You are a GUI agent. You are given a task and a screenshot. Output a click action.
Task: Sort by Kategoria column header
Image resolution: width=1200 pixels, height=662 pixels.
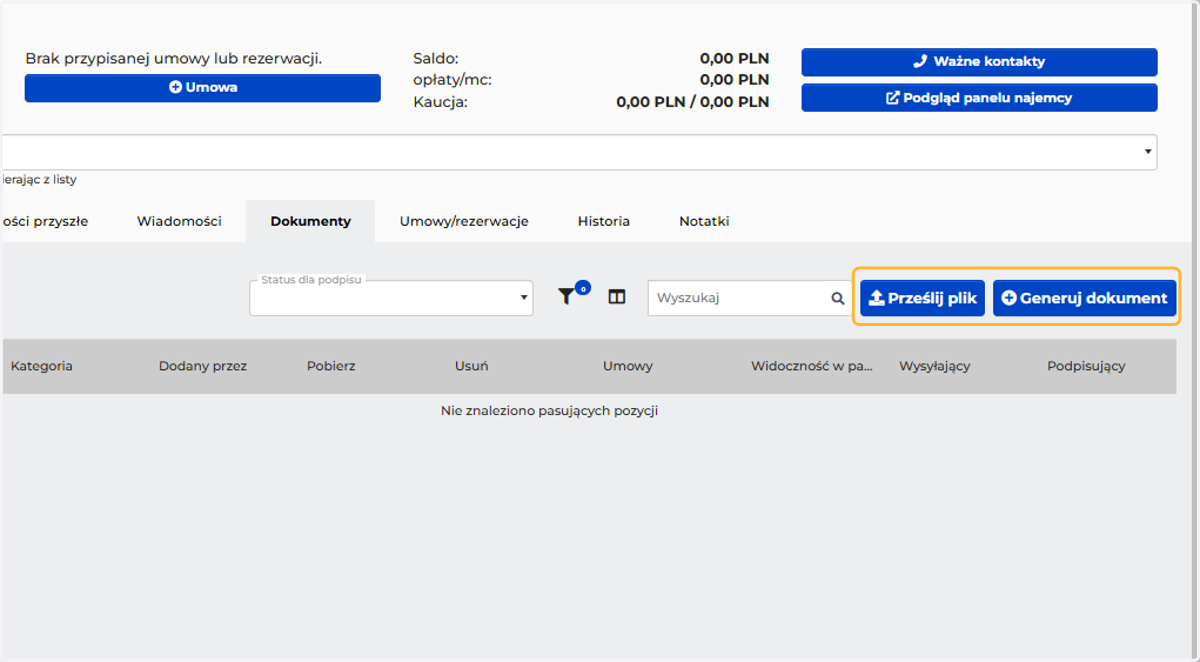click(42, 366)
